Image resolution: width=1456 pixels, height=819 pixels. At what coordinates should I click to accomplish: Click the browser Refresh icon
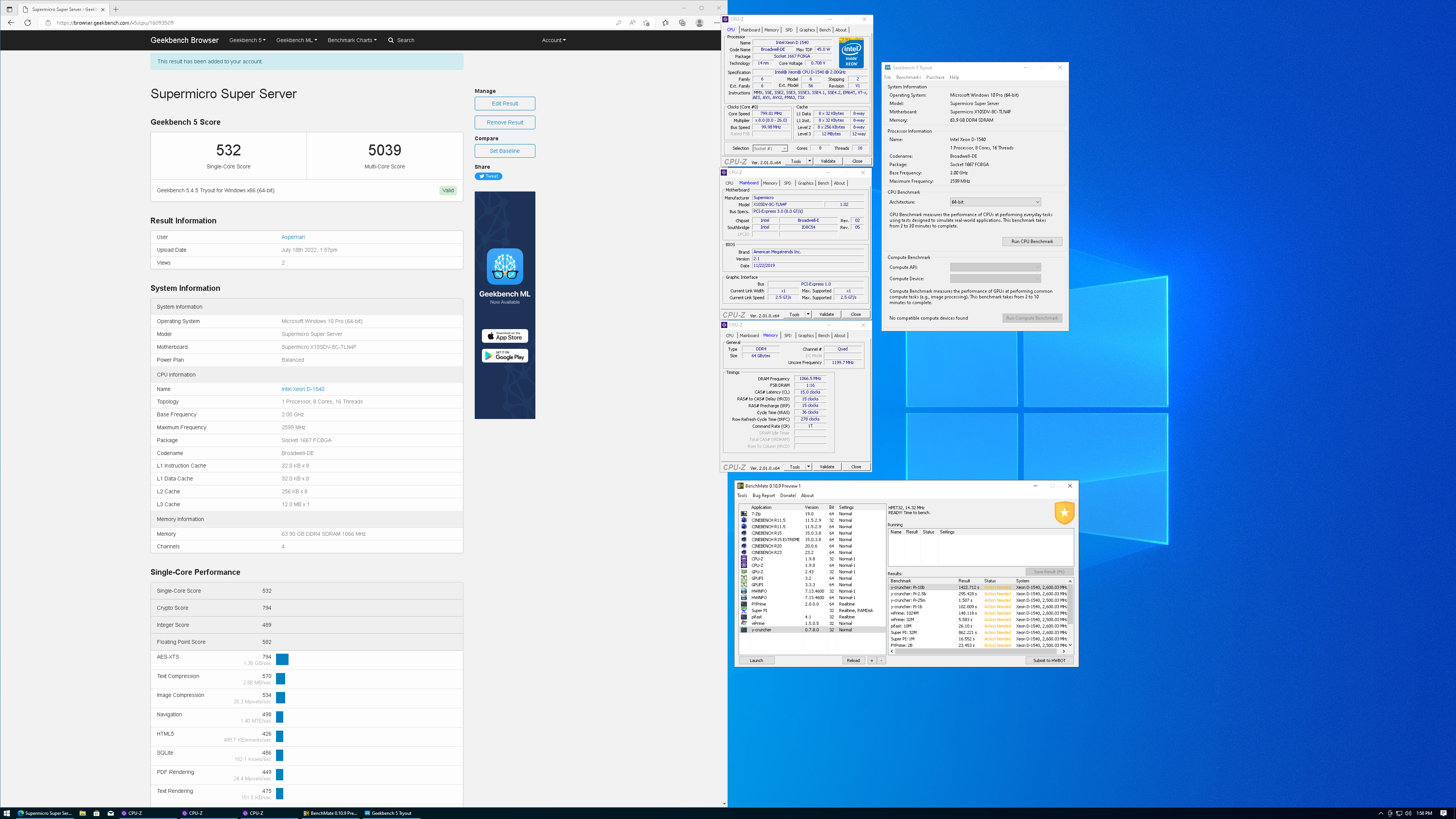point(28,23)
